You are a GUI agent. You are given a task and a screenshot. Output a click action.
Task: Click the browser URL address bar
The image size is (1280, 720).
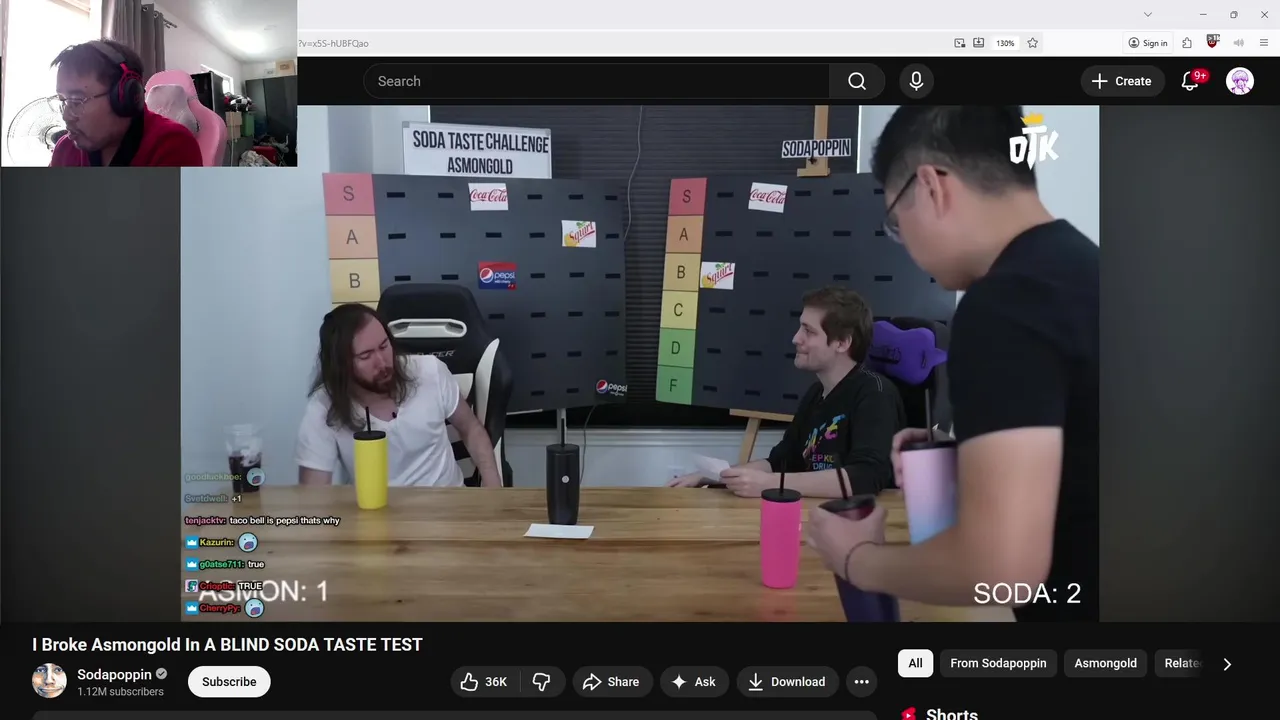point(620,43)
